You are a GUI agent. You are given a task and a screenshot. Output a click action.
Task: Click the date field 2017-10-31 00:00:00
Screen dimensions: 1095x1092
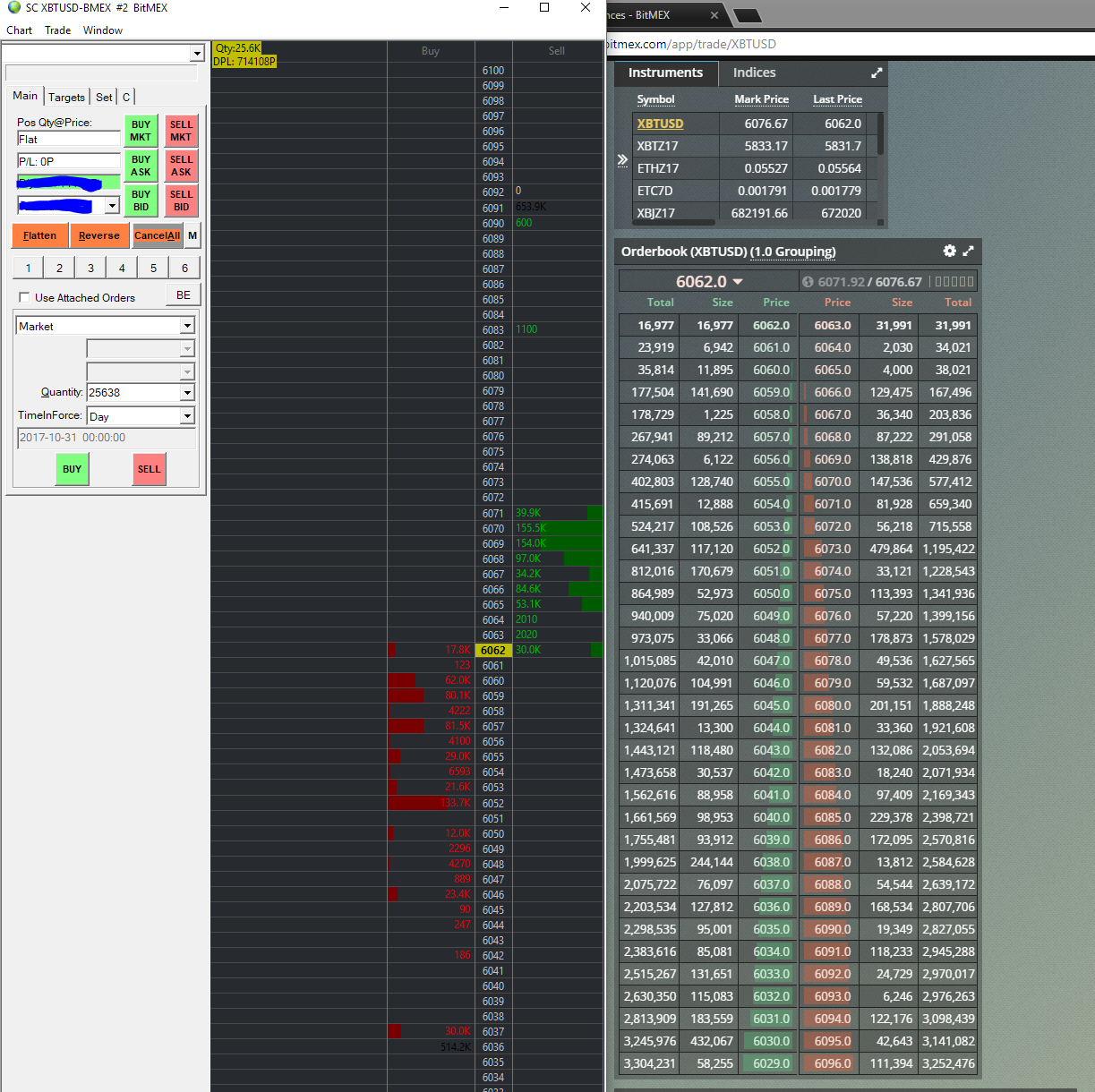click(x=106, y=438)
